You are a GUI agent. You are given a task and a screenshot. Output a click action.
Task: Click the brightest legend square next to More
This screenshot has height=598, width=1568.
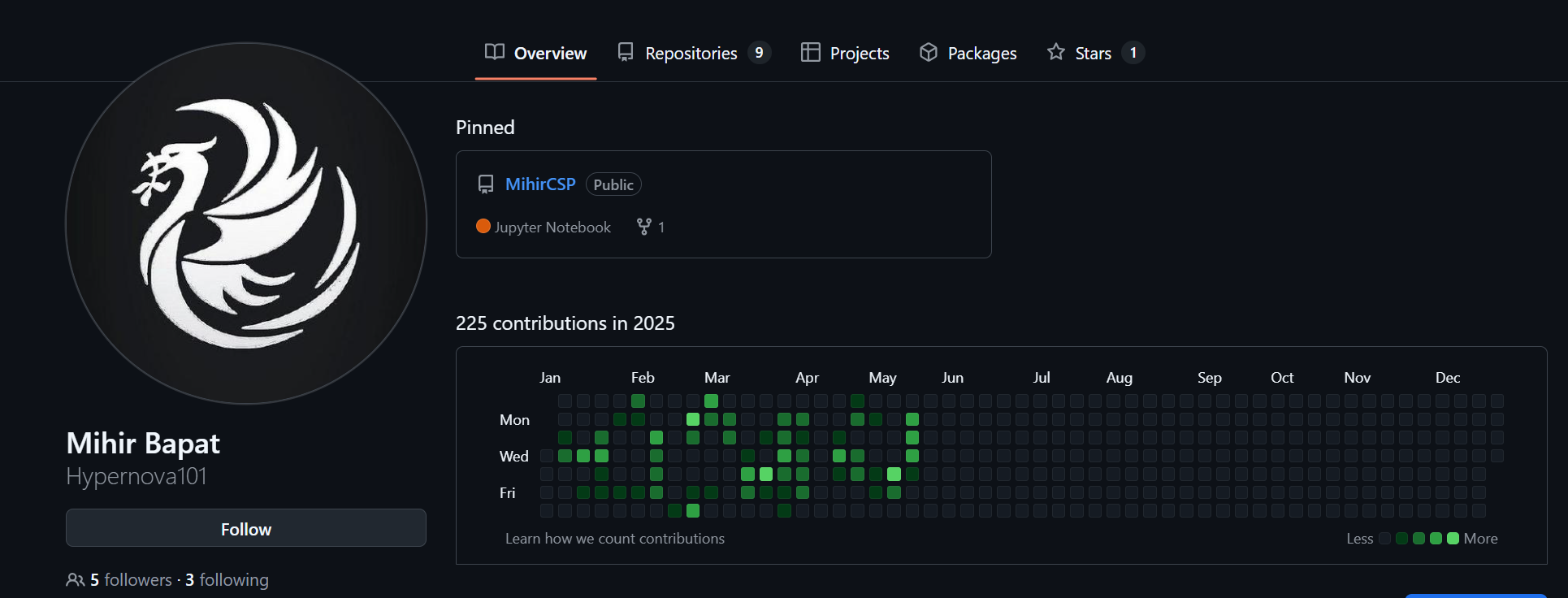click(x=1453, y=538)
